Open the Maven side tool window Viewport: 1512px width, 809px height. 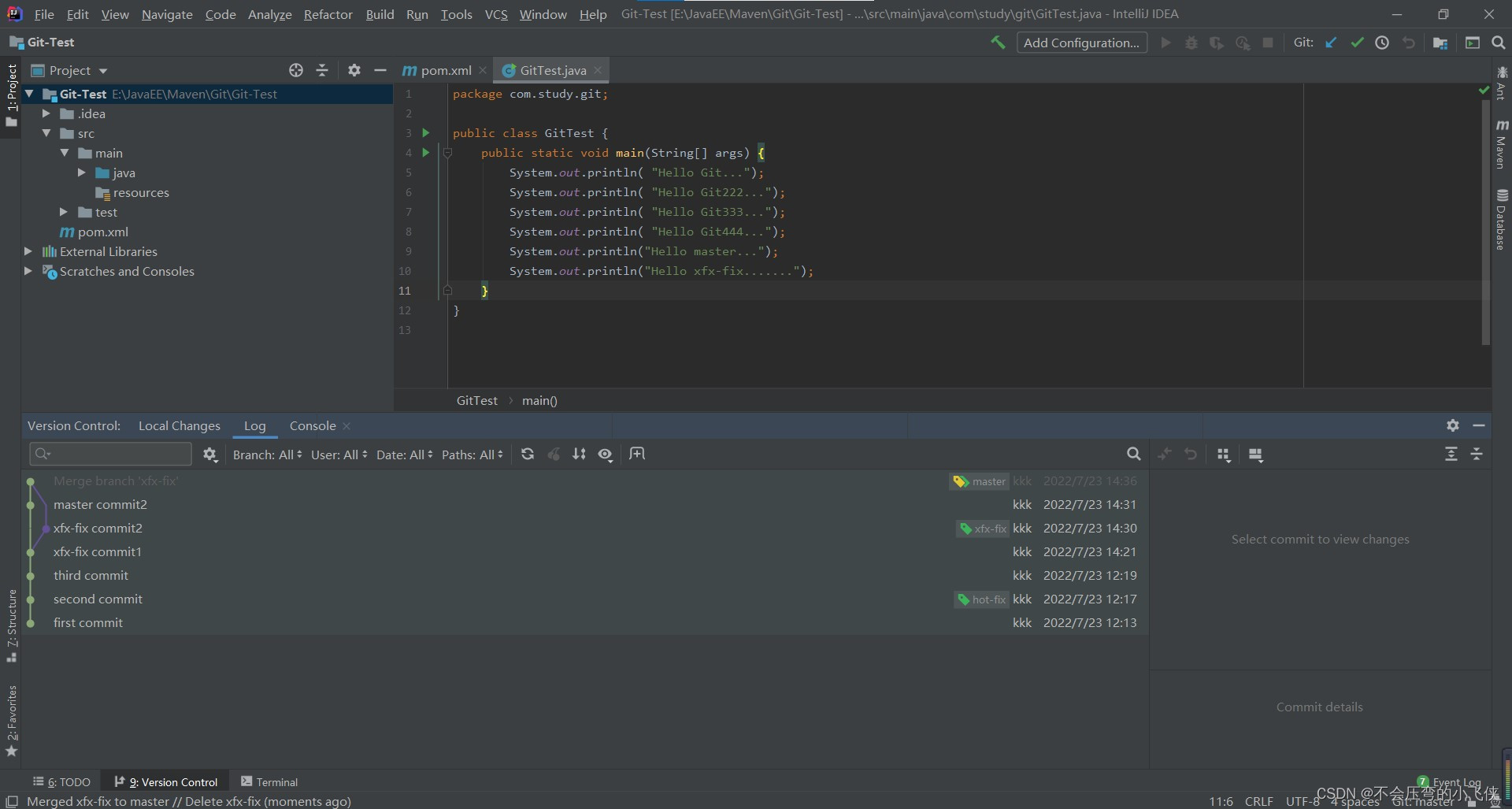point(1502,144)
